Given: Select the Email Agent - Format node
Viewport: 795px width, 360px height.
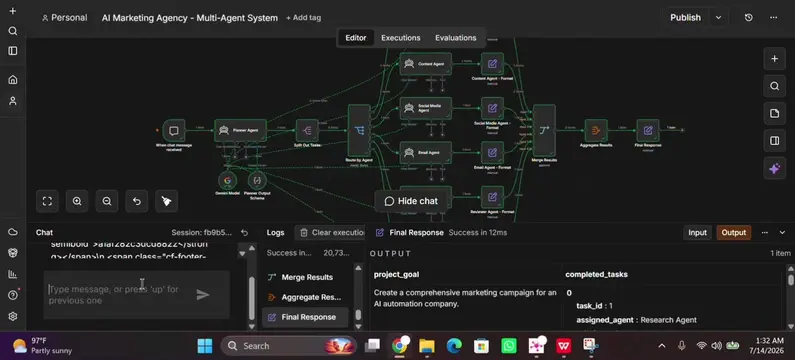Looking at the screenshot, I should [x=492, y=153].
